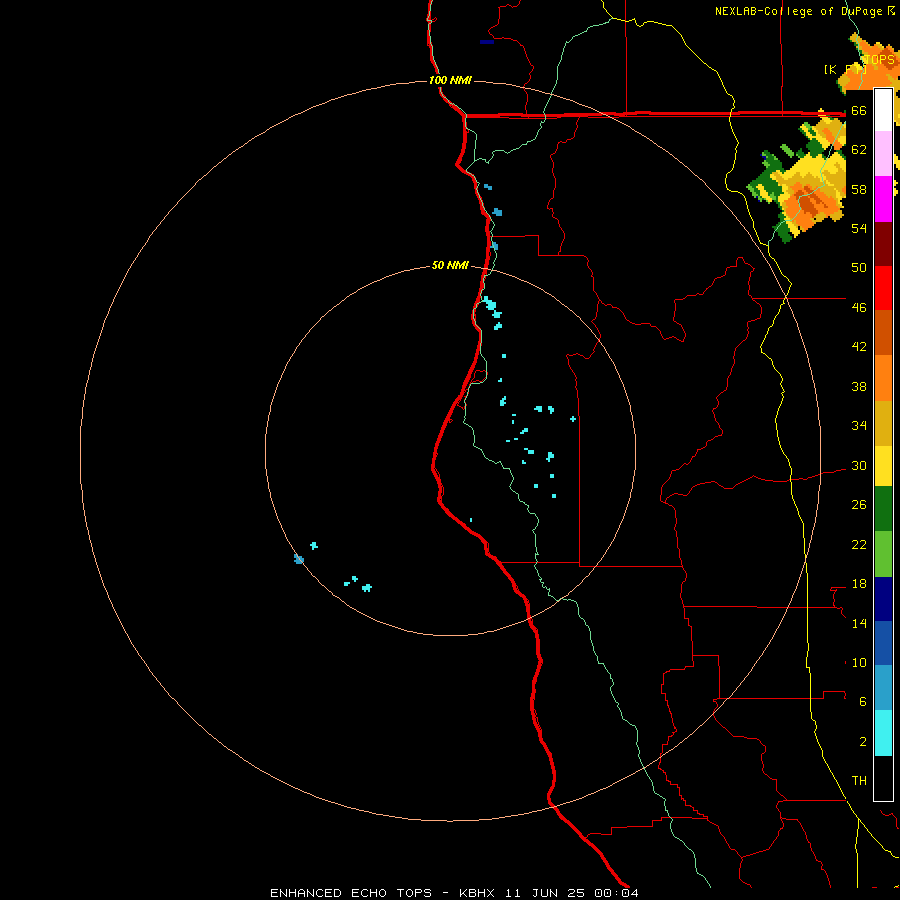Select the orange 38 kft legend swatch

click(883, 378)
